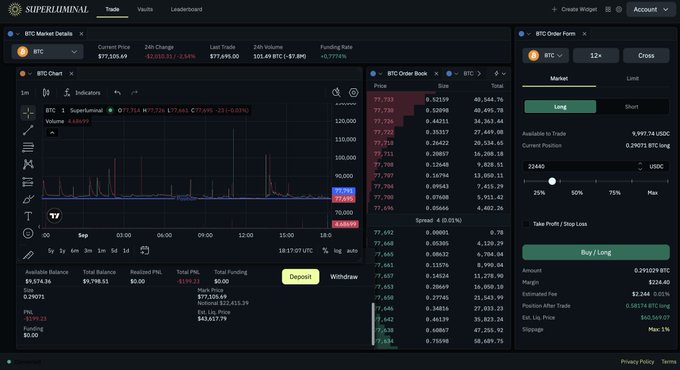Select the 5y chart range
The width and height of the screenshot is (680, 370).
[x=51, y=251]
